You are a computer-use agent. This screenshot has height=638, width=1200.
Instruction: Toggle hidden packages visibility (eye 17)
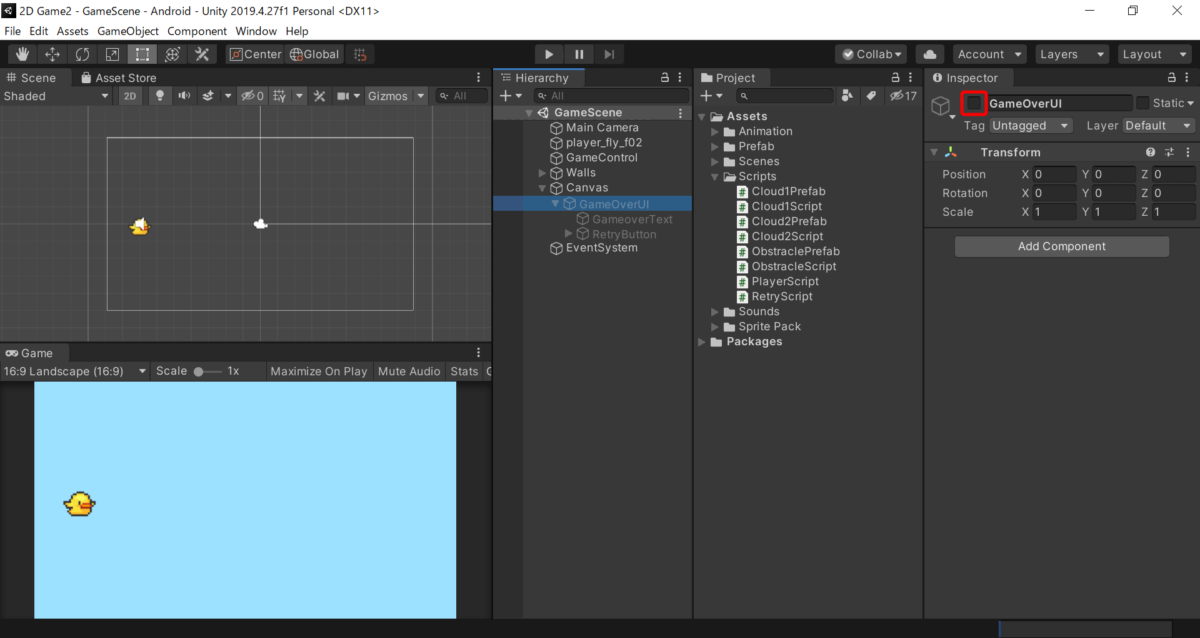903,96
